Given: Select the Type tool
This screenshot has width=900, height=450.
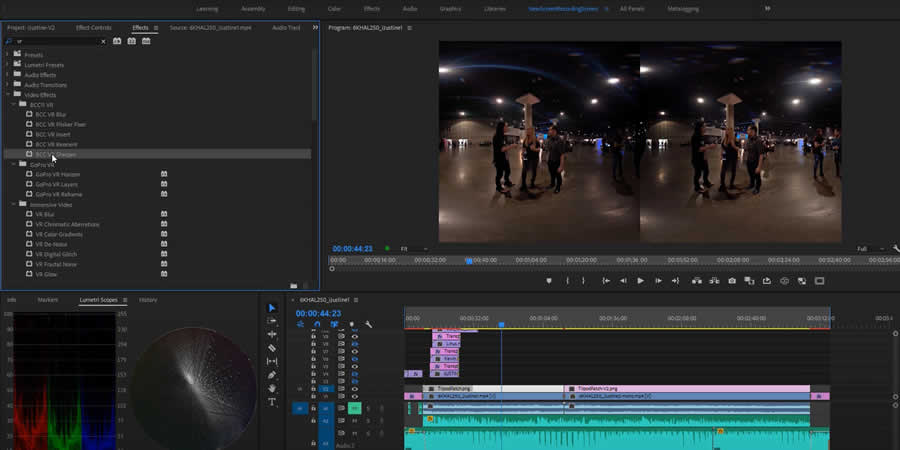Looking at the screenshot, I should point(272,402).
